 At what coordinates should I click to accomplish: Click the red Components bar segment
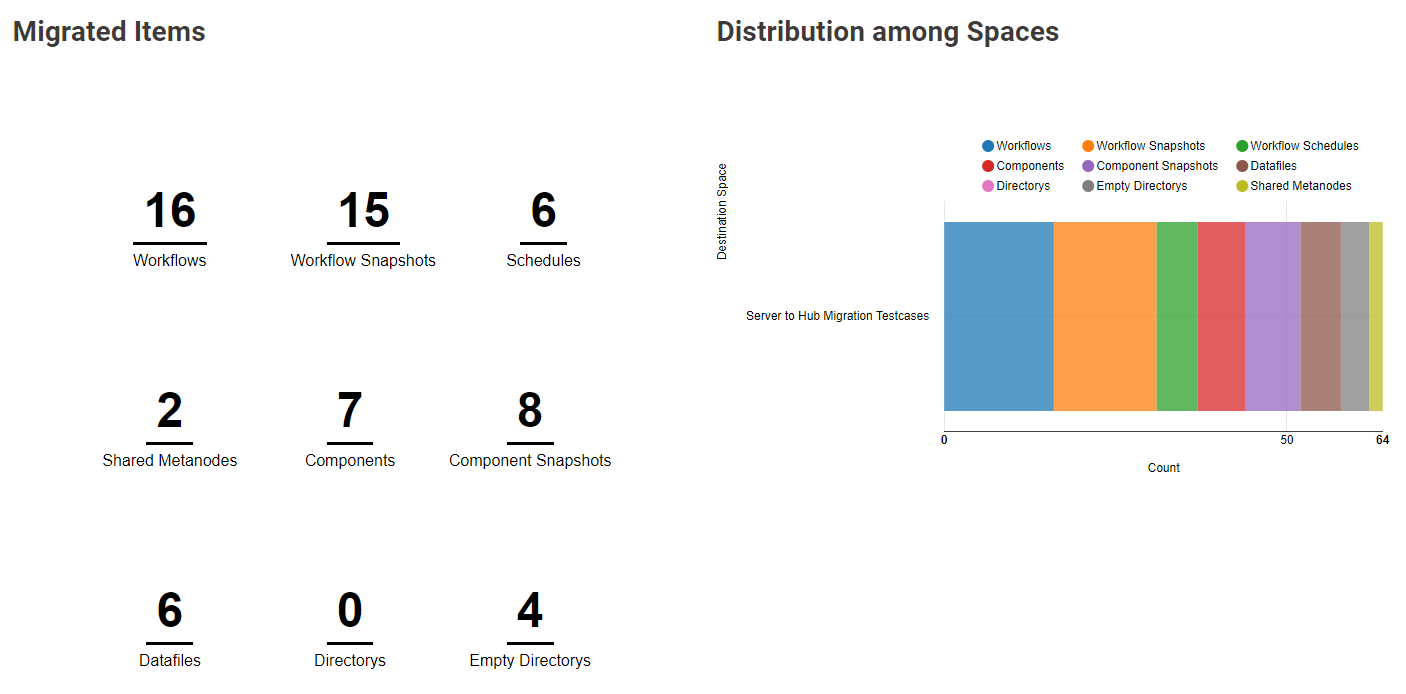click(1221, 316)
